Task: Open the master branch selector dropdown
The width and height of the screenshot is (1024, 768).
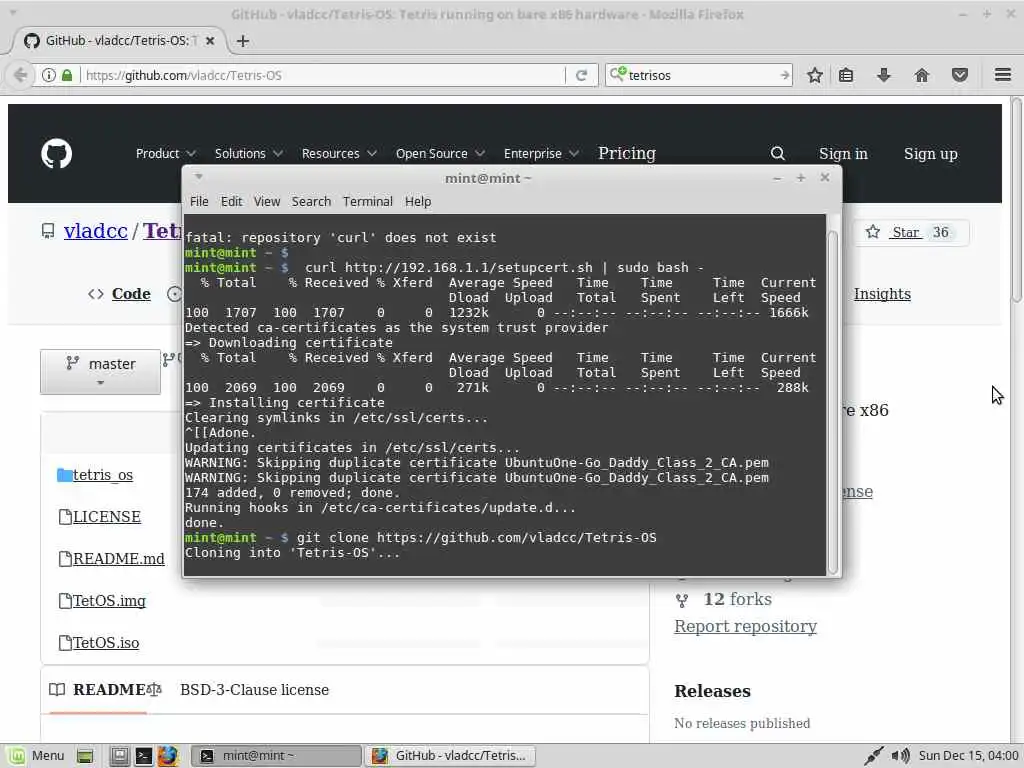Action: click(101, 372)
